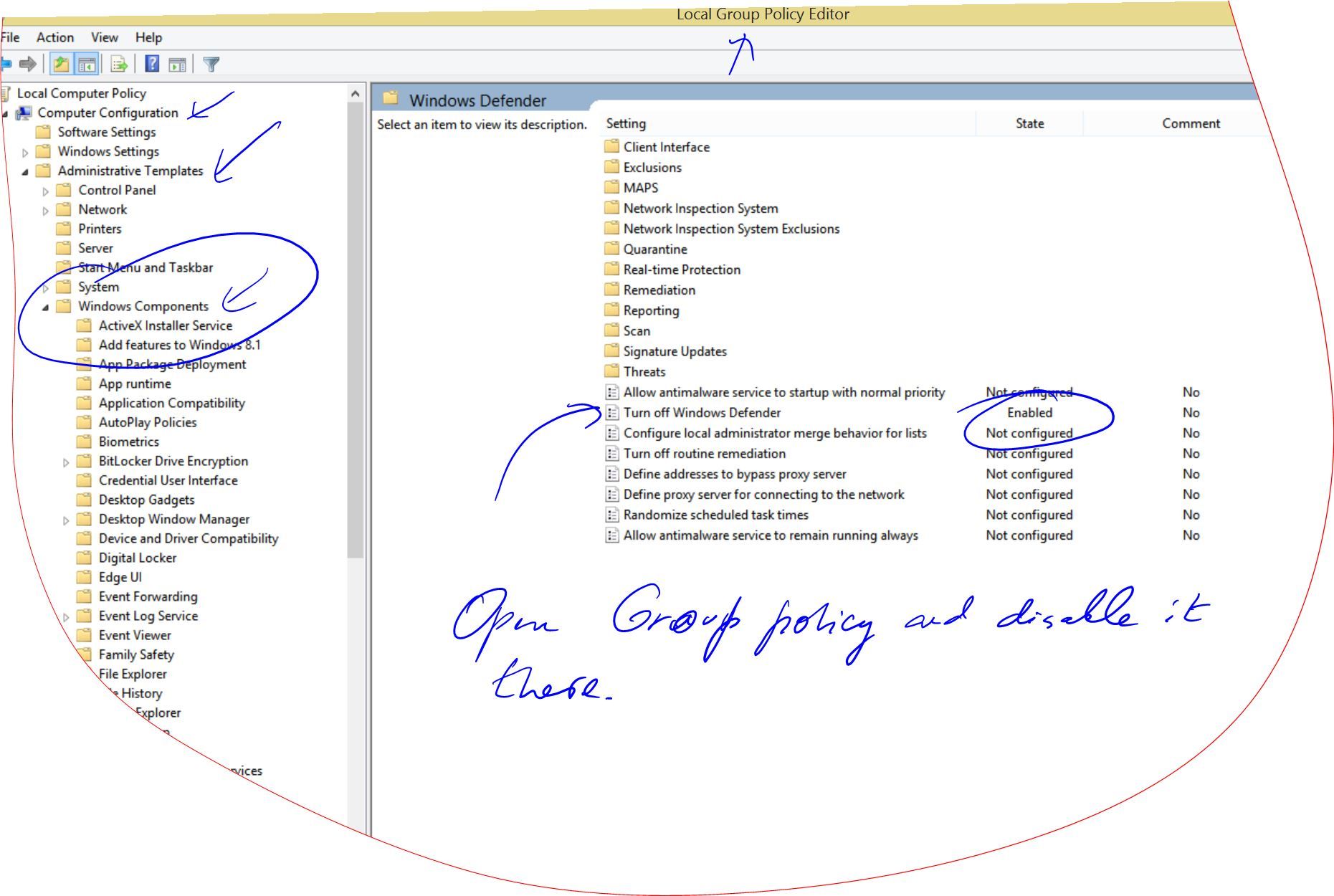Select Define addresses to bypass proxy server
This screenshot has height=896, width=1334.
click(x=735, y=474)
